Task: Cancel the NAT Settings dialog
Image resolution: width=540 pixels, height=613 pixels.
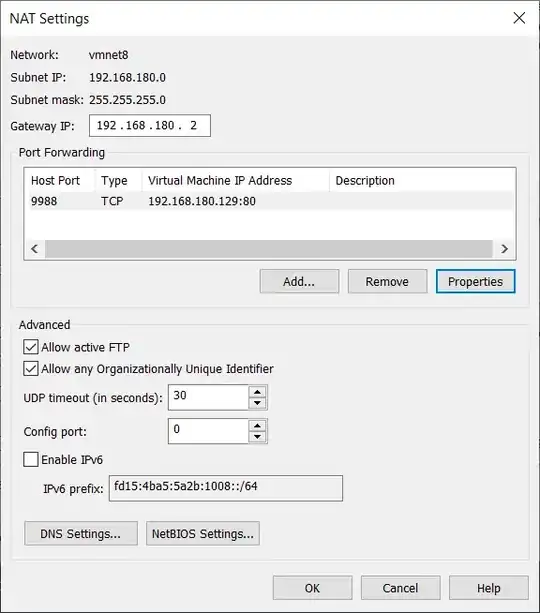Action: (400, 588)
